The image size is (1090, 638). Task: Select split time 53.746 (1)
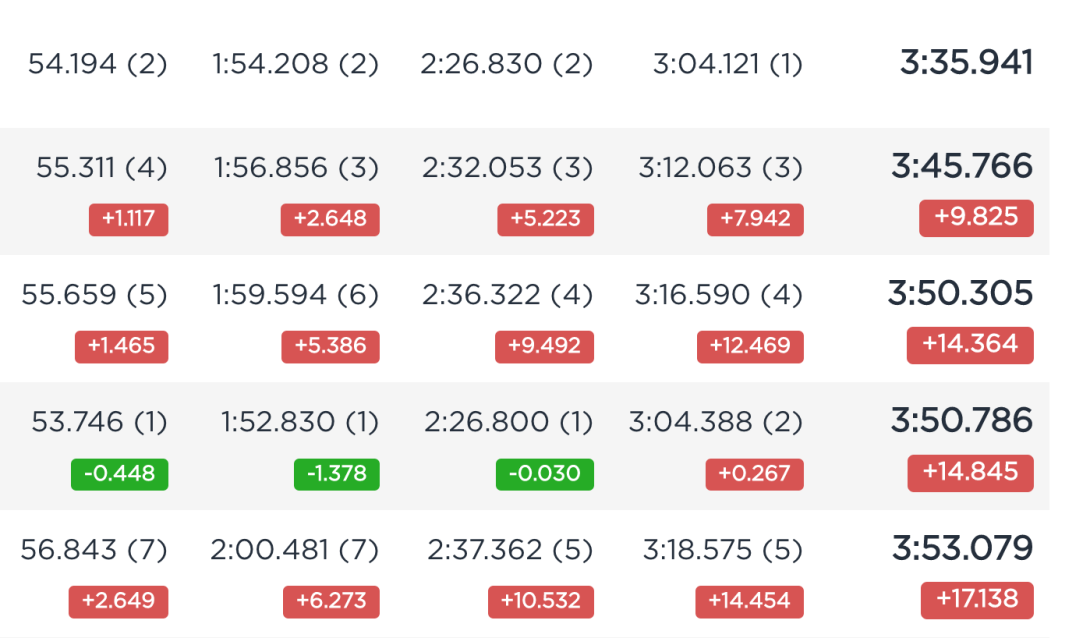pos(99,422)
